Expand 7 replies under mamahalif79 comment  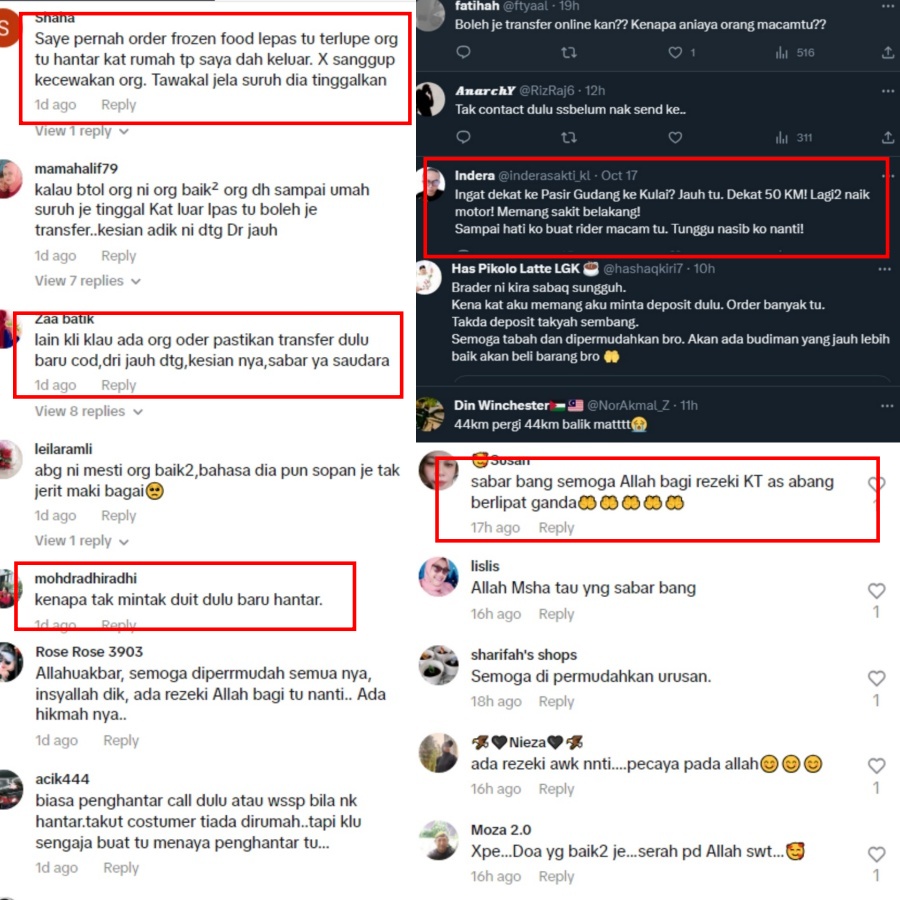[x=88, y=281]
